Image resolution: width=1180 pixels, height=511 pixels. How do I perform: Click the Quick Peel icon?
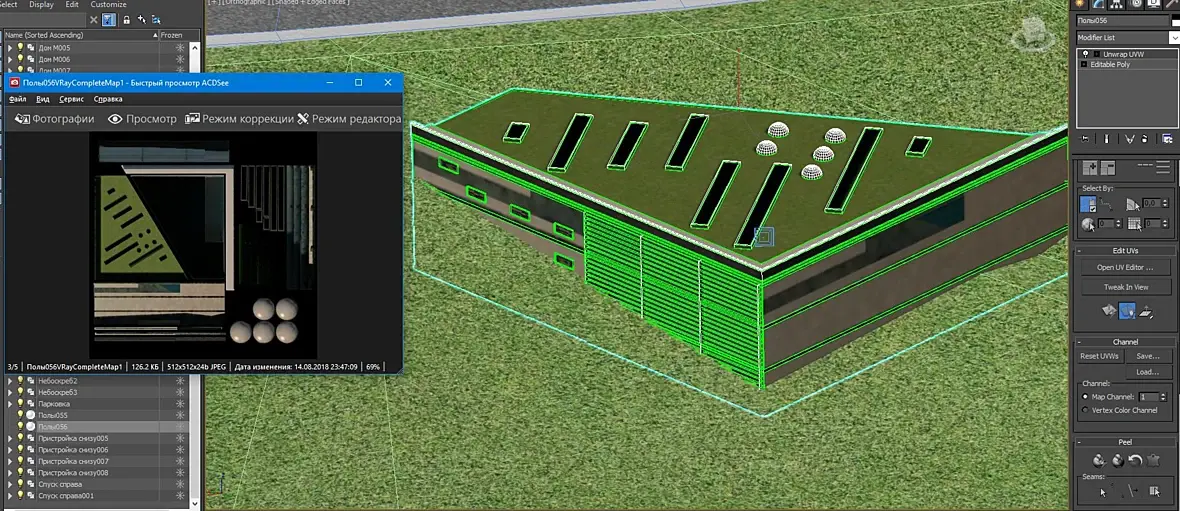pyautogui.click(x=1099, y=461)
